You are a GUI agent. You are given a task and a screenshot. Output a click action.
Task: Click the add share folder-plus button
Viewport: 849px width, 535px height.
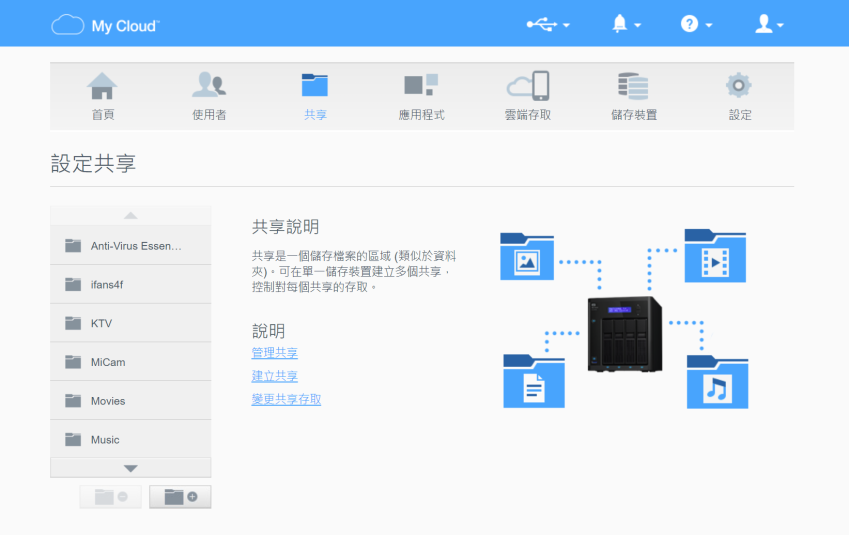(180, 497)
